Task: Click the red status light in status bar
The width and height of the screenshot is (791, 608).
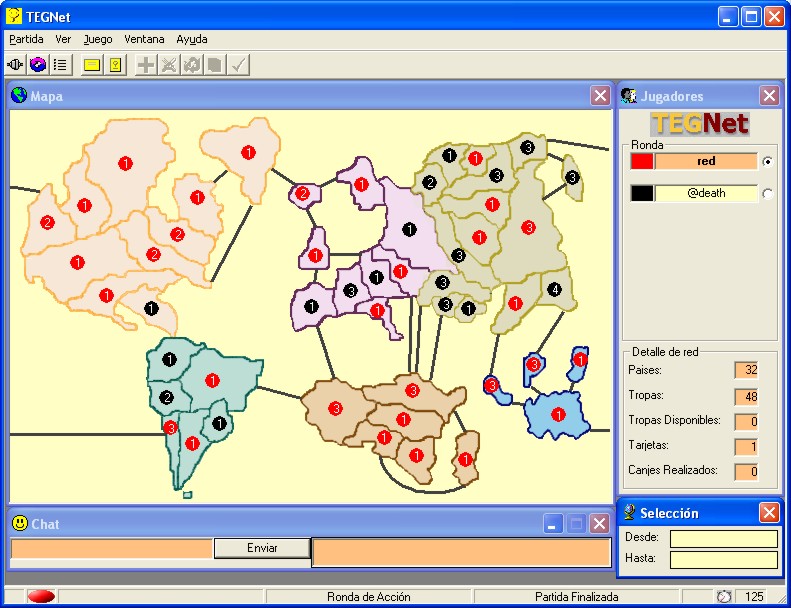Action: point(41,597)
